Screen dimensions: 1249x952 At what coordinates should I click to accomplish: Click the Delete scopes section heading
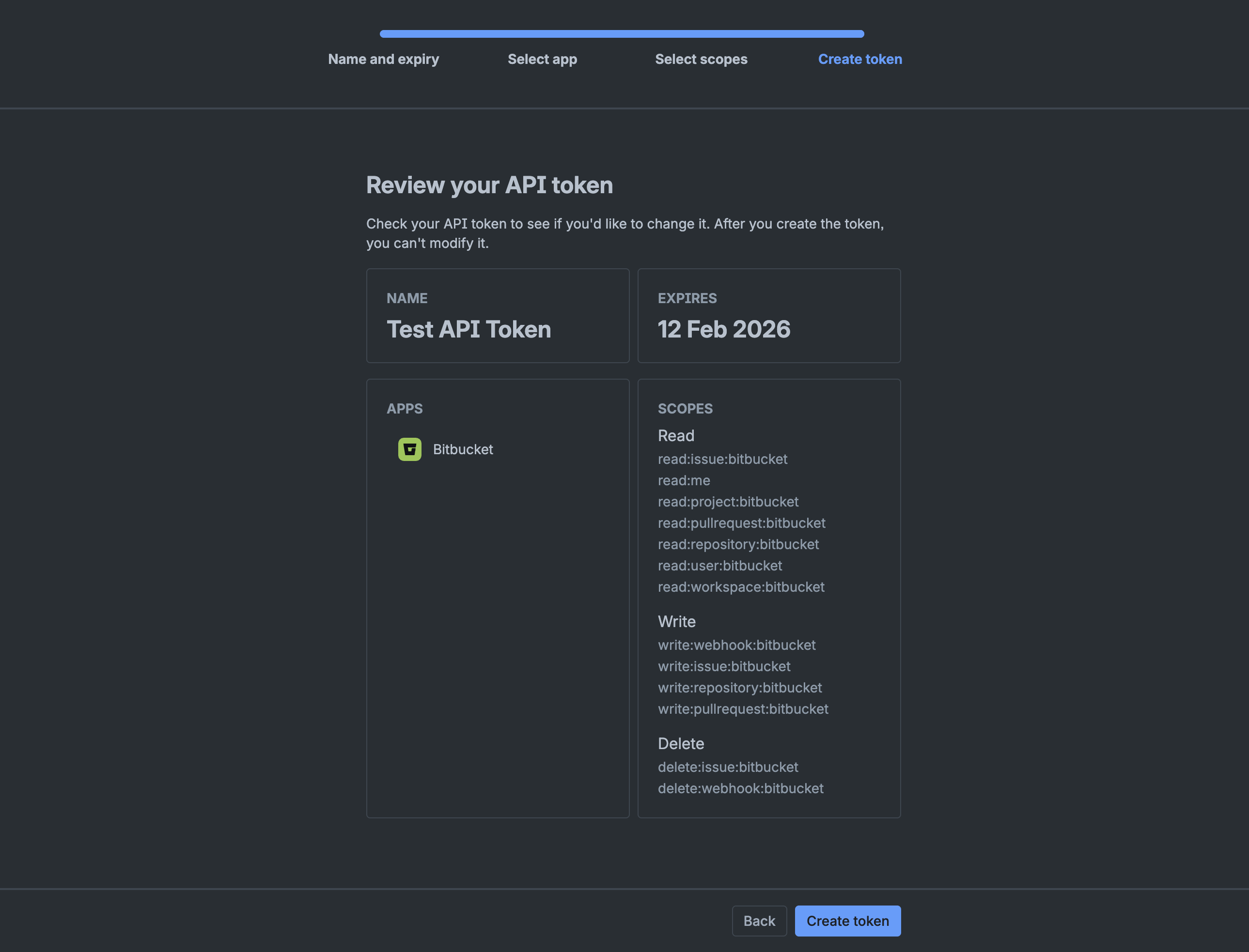(x=681, y=743)
